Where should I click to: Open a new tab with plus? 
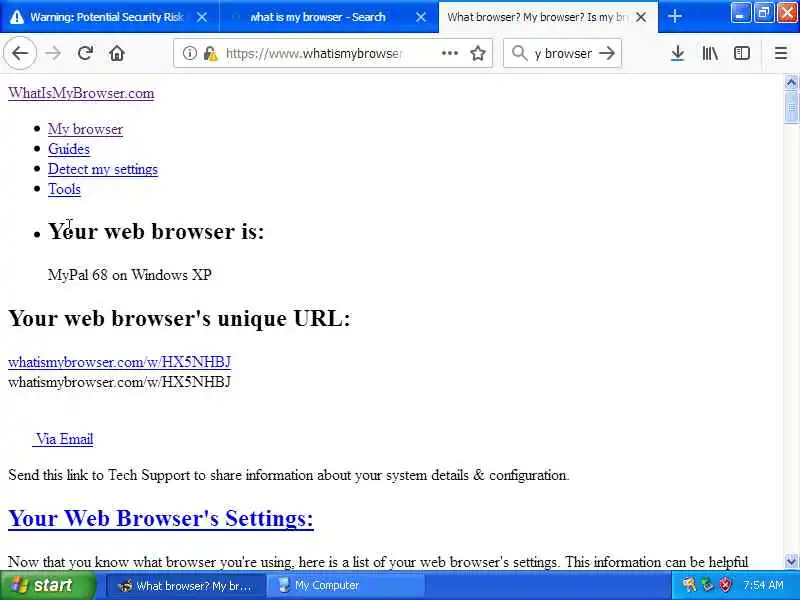coord(674,16)
